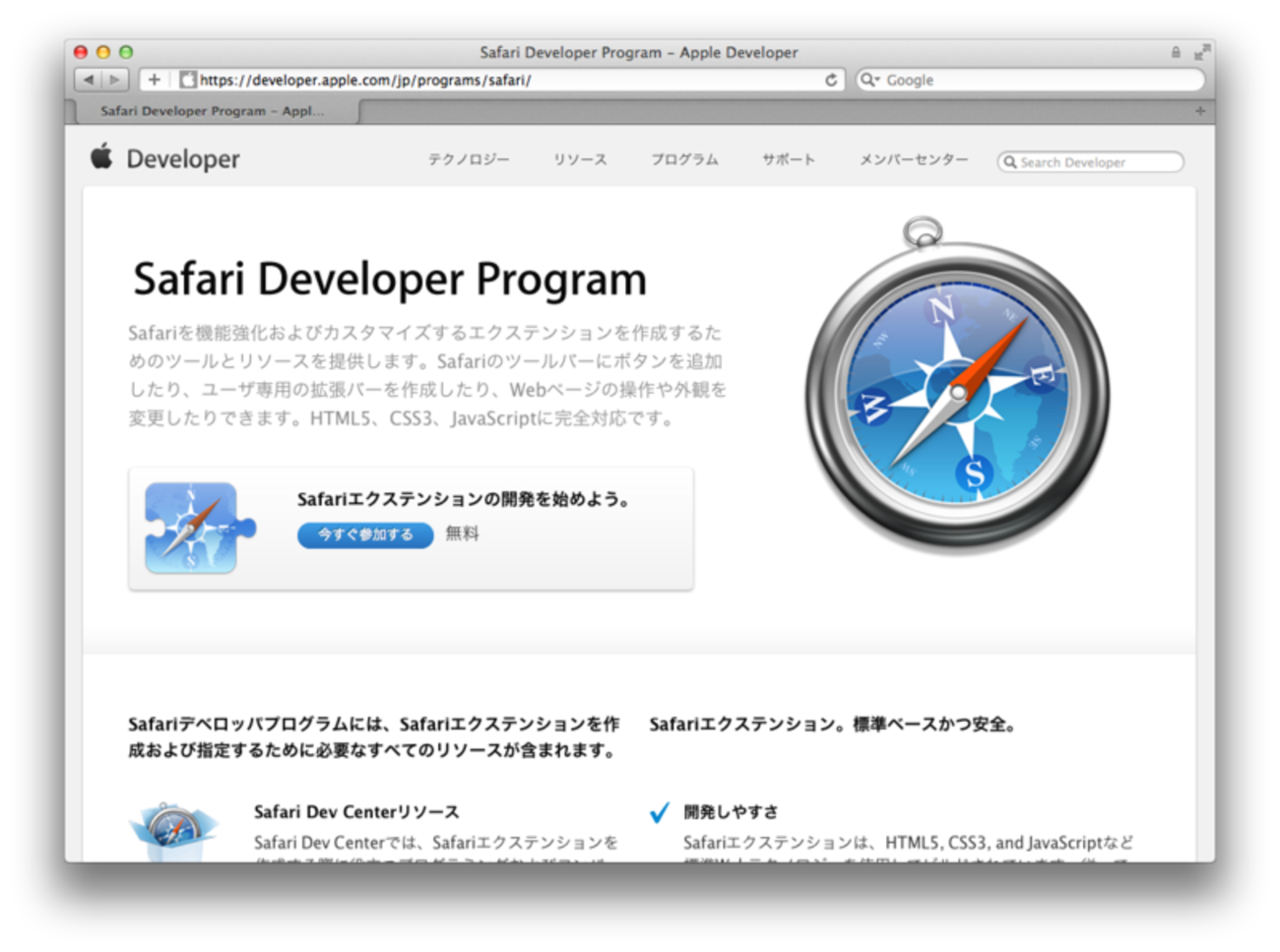The width and height of the screenshot is (1280, 952).
Task: Open the Developer home link
Action: coord(183,159)
